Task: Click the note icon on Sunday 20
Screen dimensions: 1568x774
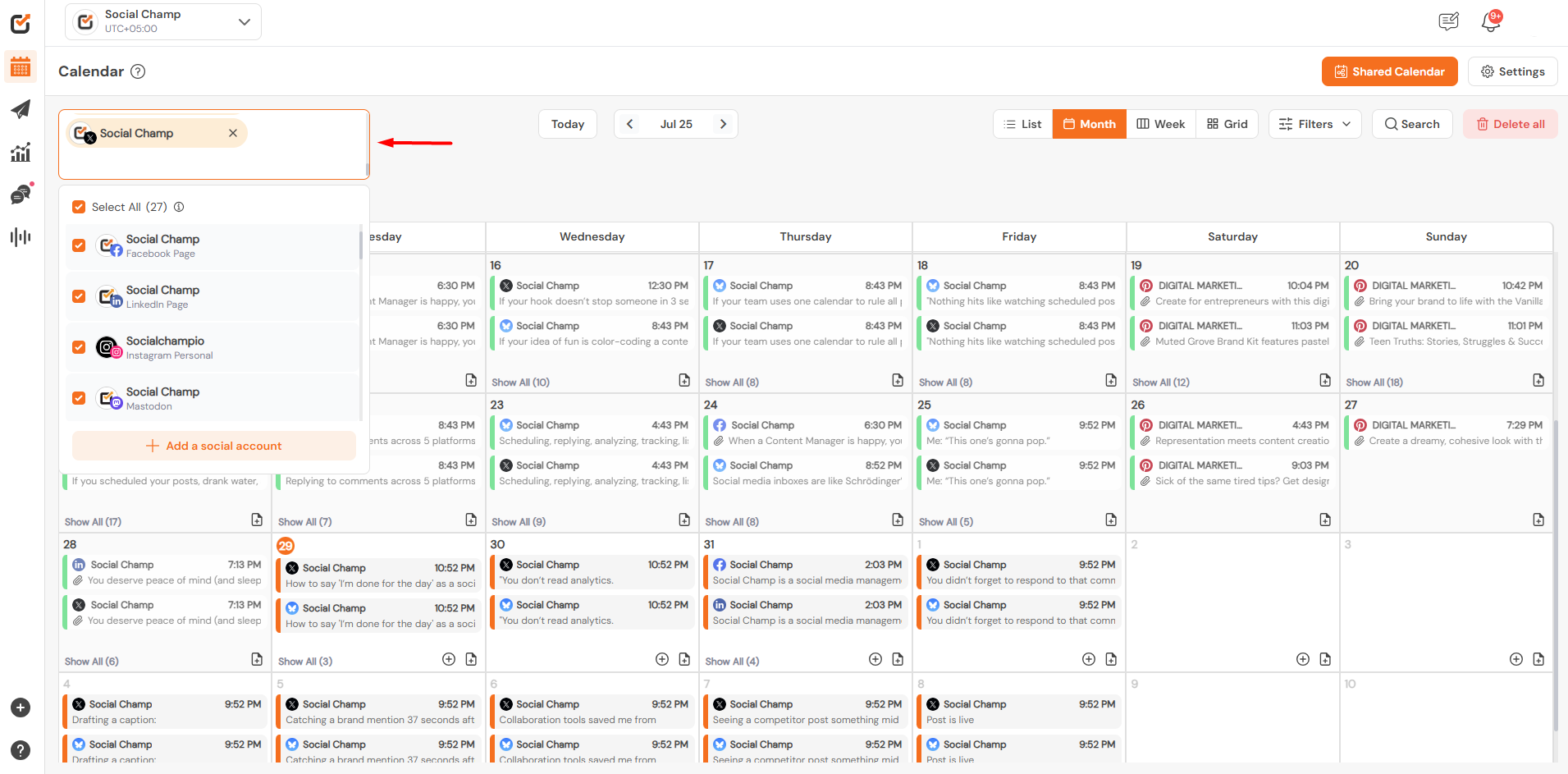Action: pos(1538,380)
